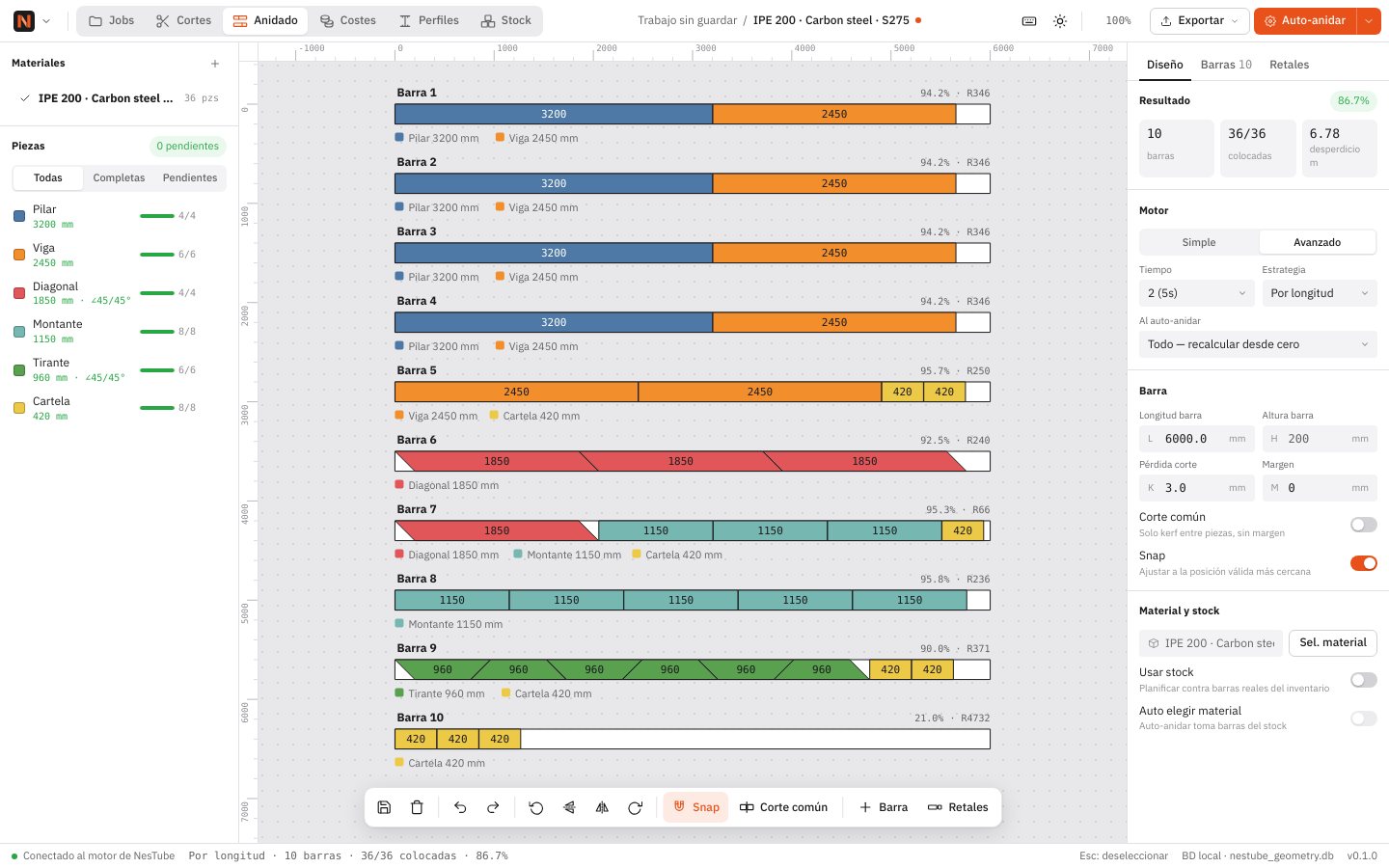Viewport: 1389px width, 868px height.
Task: Click the save icon in bottom toolbar
Action: (x=384, y=807)
